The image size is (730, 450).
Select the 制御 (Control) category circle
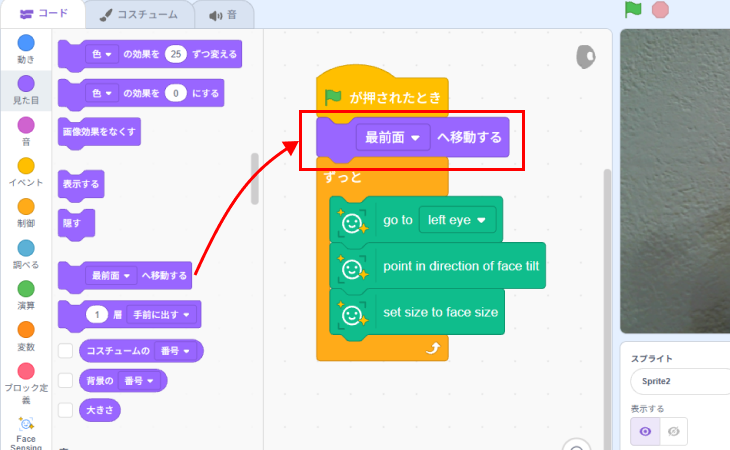(x=26, y=207)
